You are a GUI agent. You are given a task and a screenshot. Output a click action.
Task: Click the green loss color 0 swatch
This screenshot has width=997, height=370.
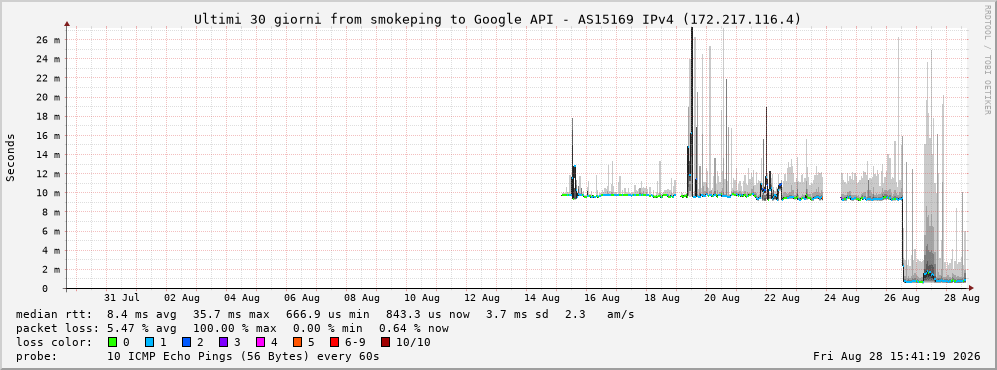113,343
